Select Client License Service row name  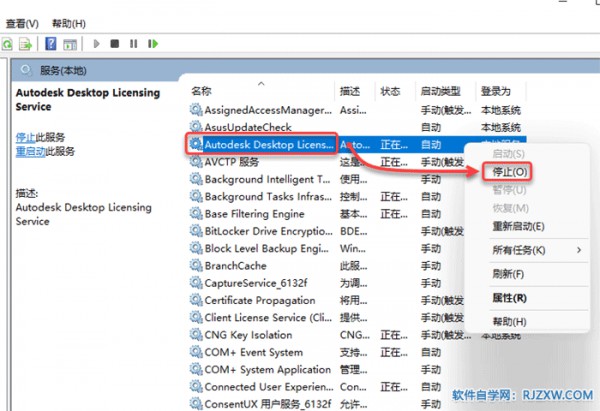coord(268,317)
